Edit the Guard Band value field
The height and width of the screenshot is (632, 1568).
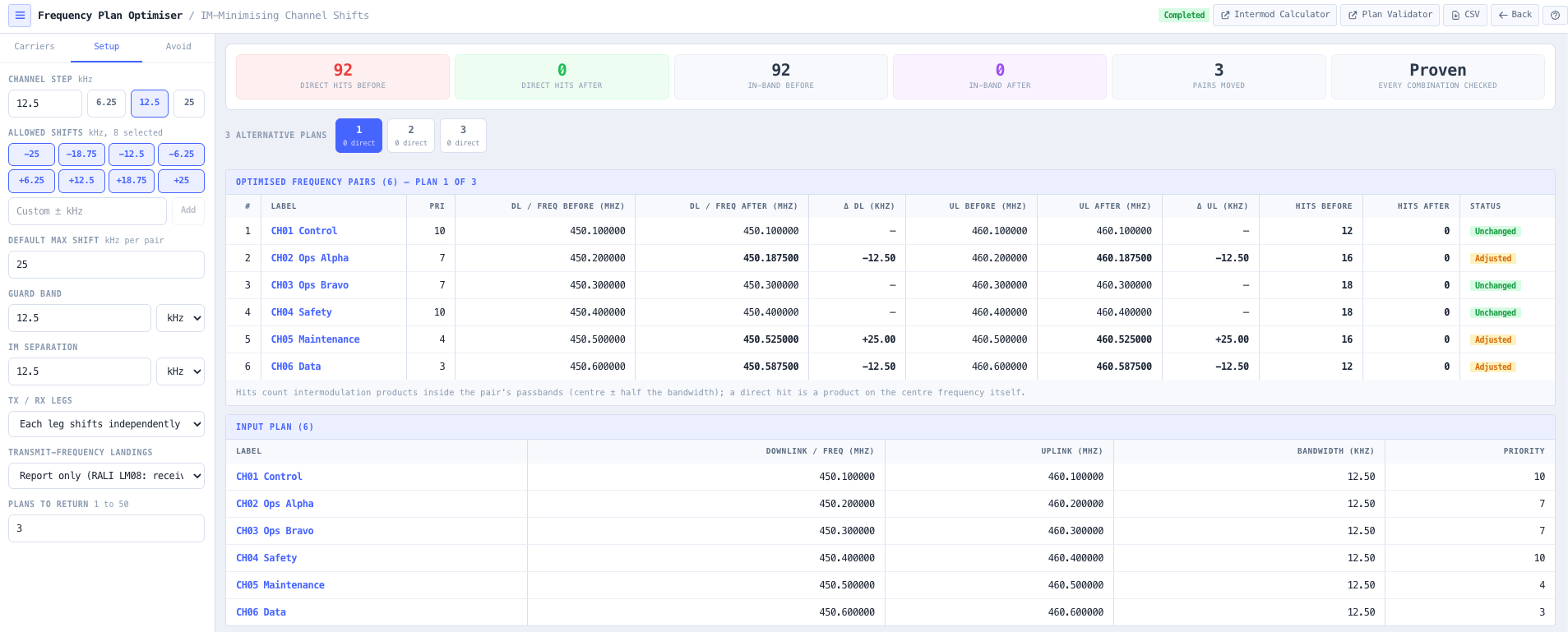pyautogui.click(x=80, y=318)
